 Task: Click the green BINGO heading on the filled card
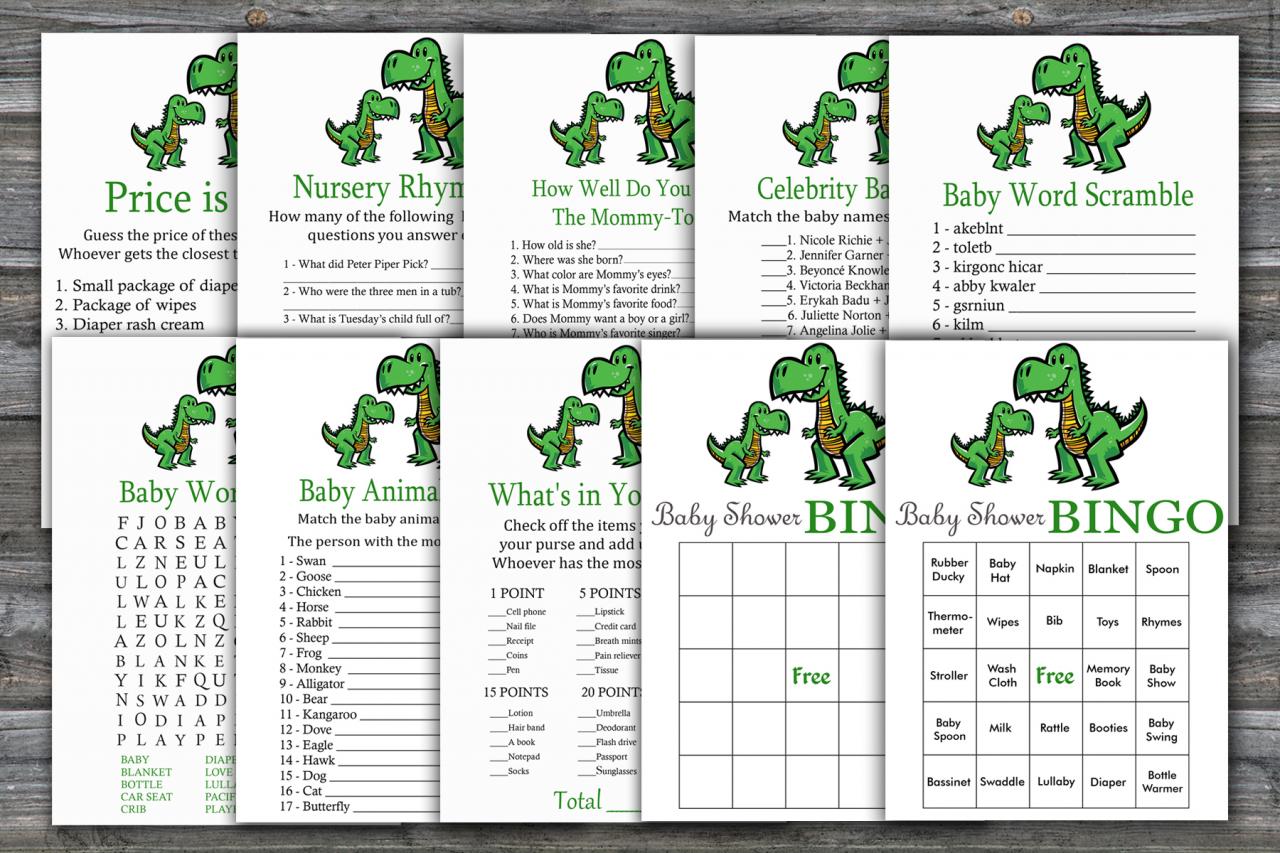(x=1136, y=515)
